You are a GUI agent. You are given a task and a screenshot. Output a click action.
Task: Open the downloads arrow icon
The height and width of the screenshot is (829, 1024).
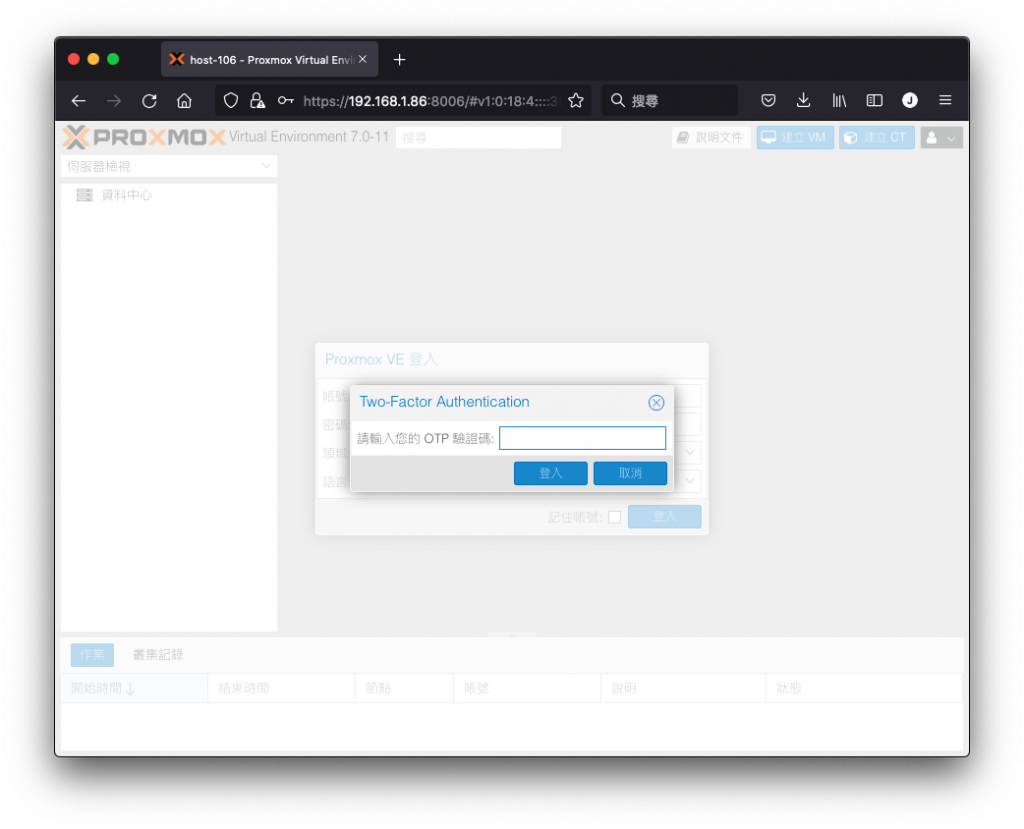coord(803,101)
